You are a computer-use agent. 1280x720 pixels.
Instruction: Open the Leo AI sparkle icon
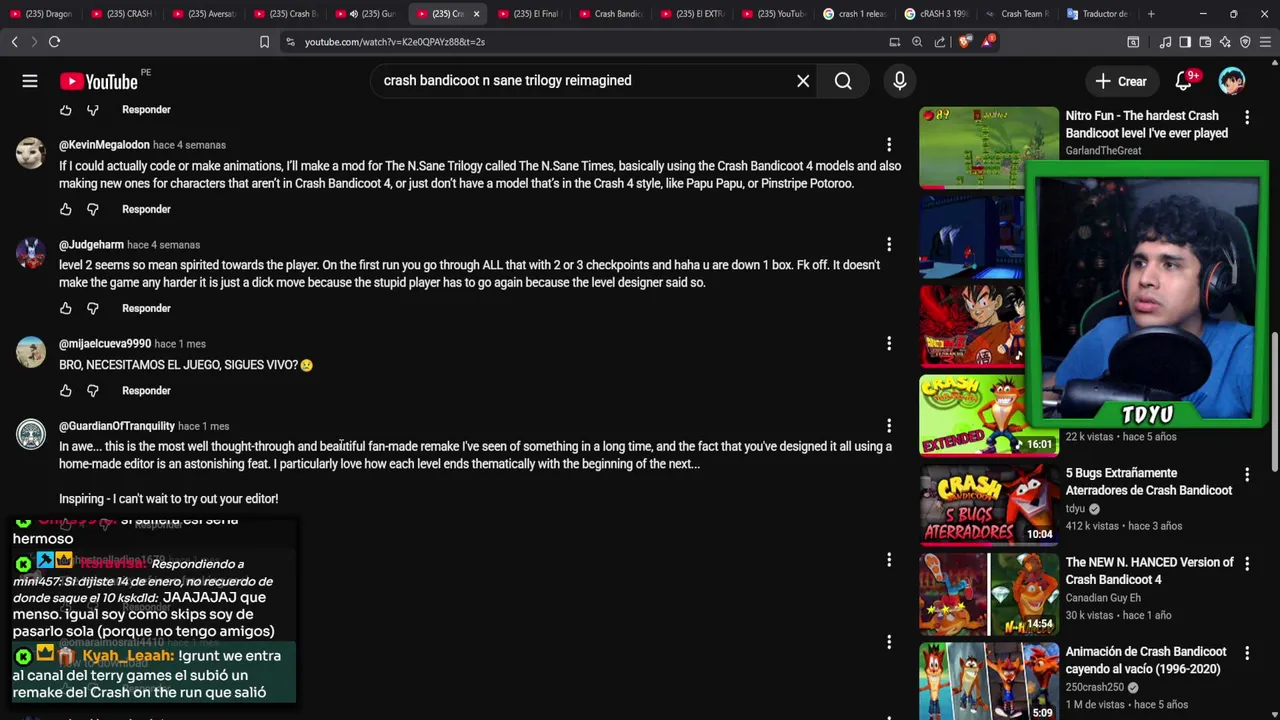tap(1225, 42)
